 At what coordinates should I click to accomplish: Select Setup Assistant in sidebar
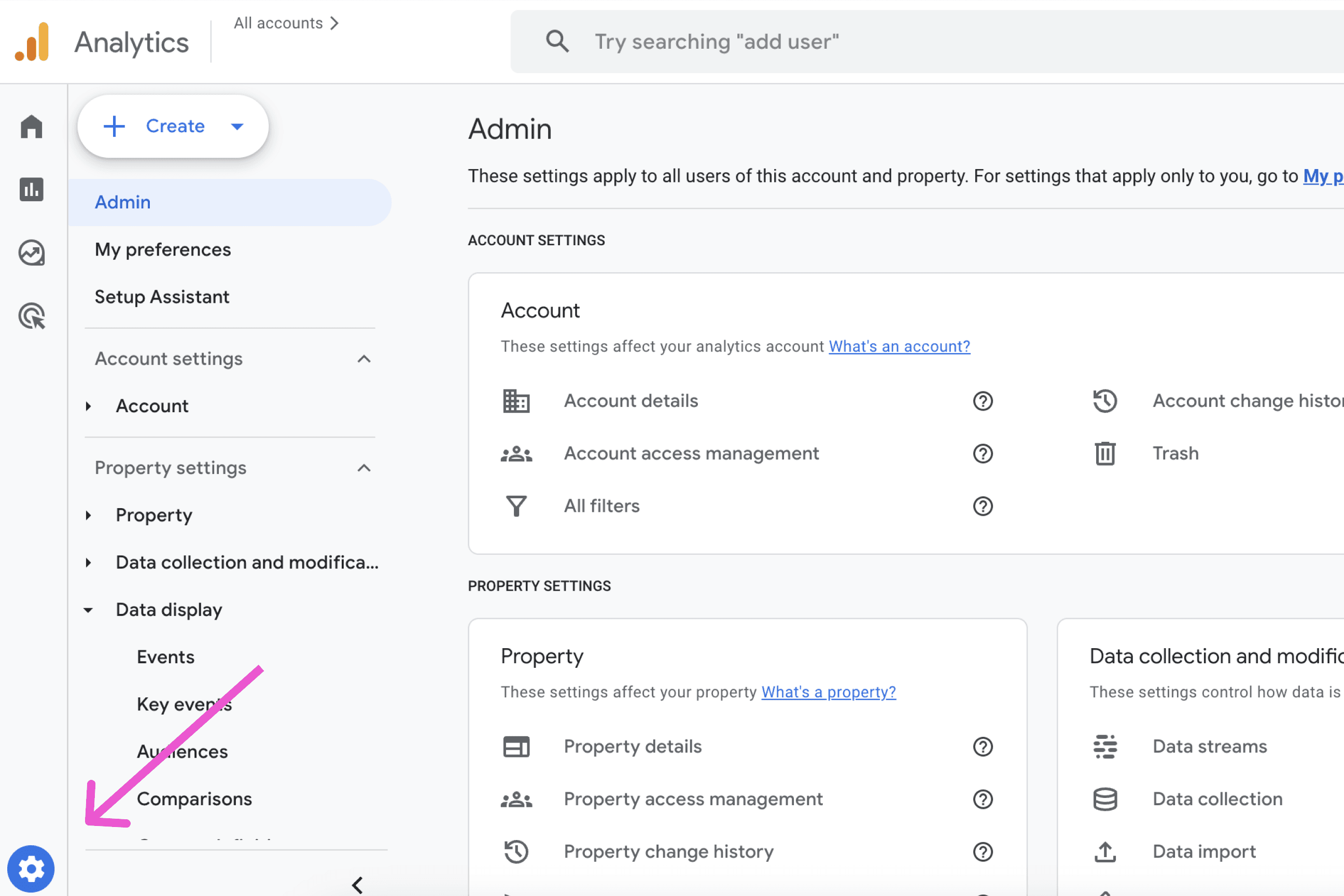(162, 297)
